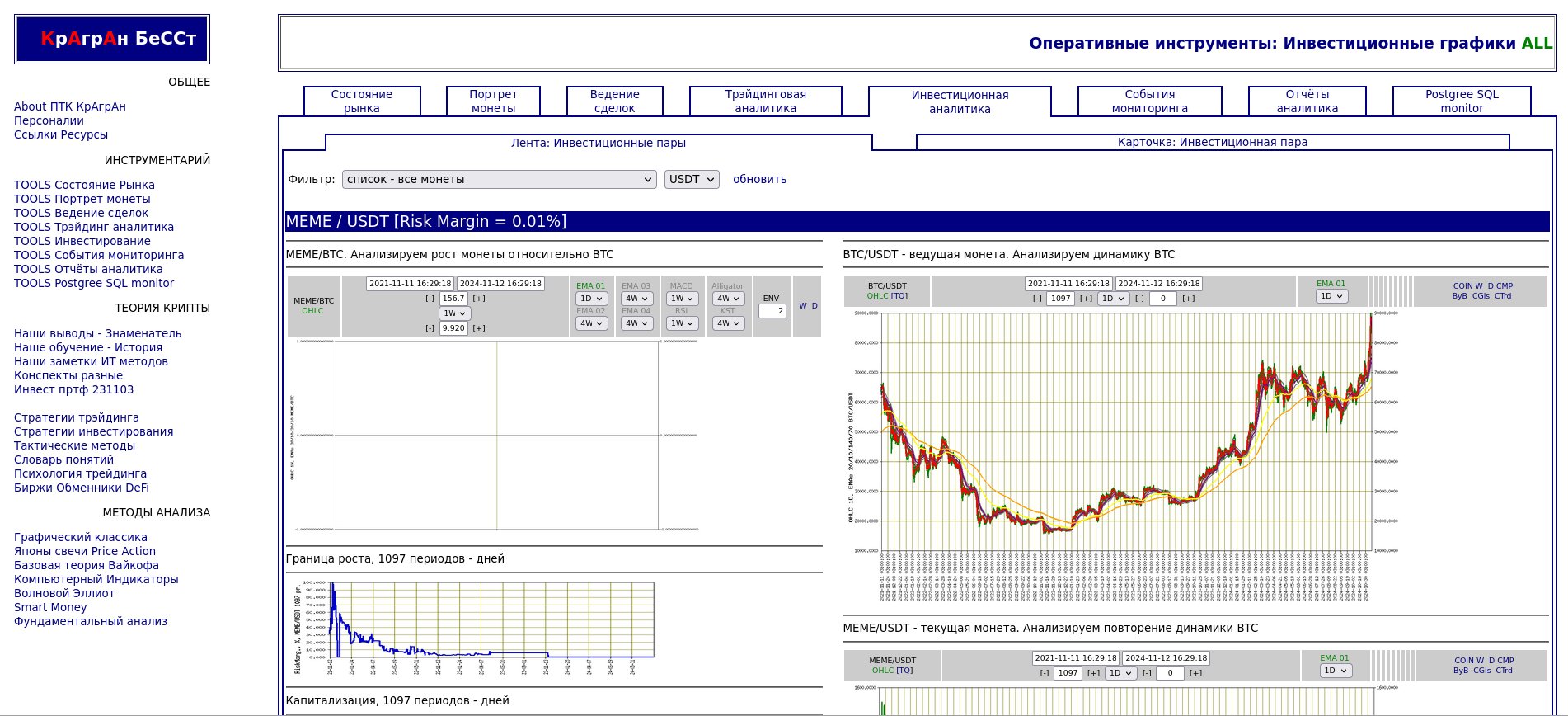Screen dimensions: 1568x716
Task: Open the MACD timeframe dropdown
Action: pyautogui.click(x=682, y=299)
